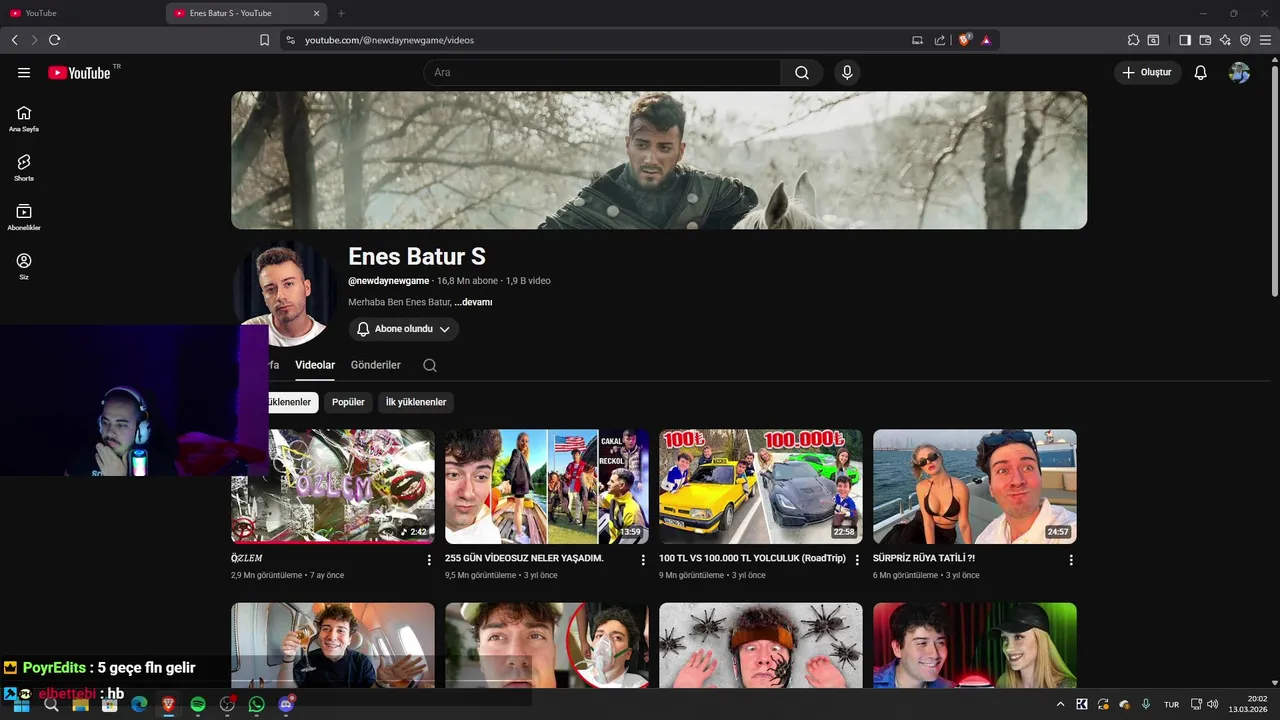Open Brave VPN shield icon
1280x720 pixels.
coord(1245,40)
